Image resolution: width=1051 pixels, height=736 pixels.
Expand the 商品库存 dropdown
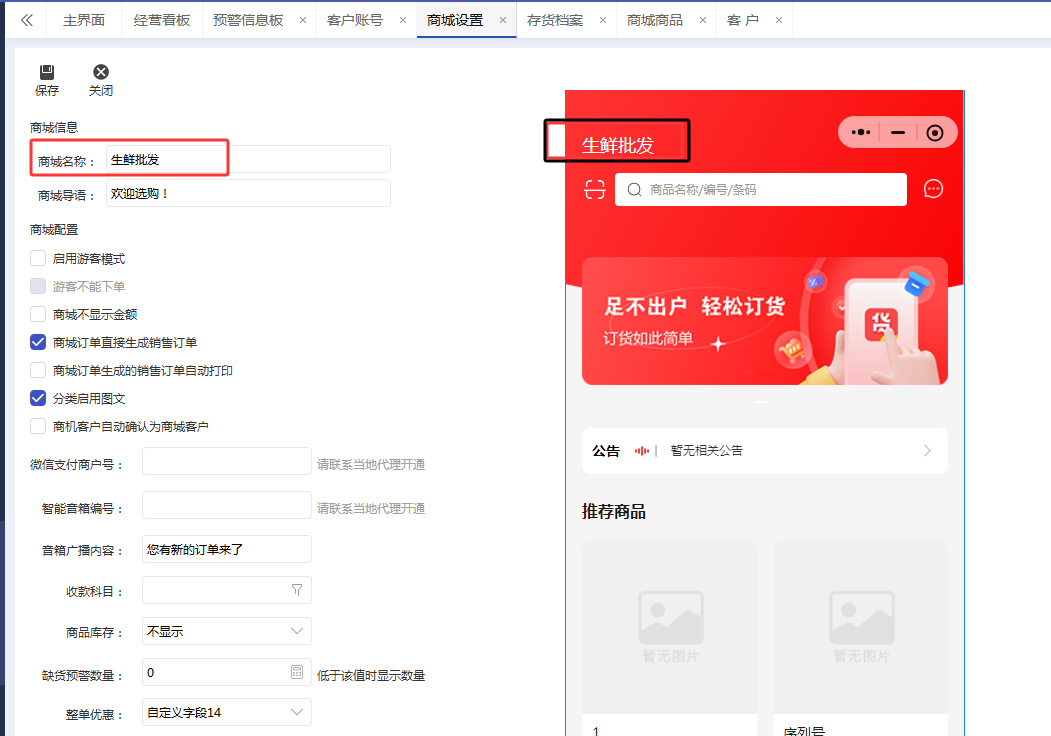[x=297, y=631]
